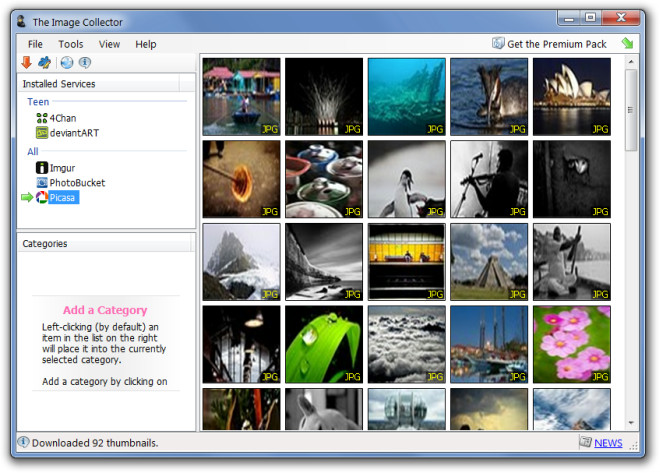660x473 pixels.
Task: Click the scrollbar down arrow
Action: [631, 423]
